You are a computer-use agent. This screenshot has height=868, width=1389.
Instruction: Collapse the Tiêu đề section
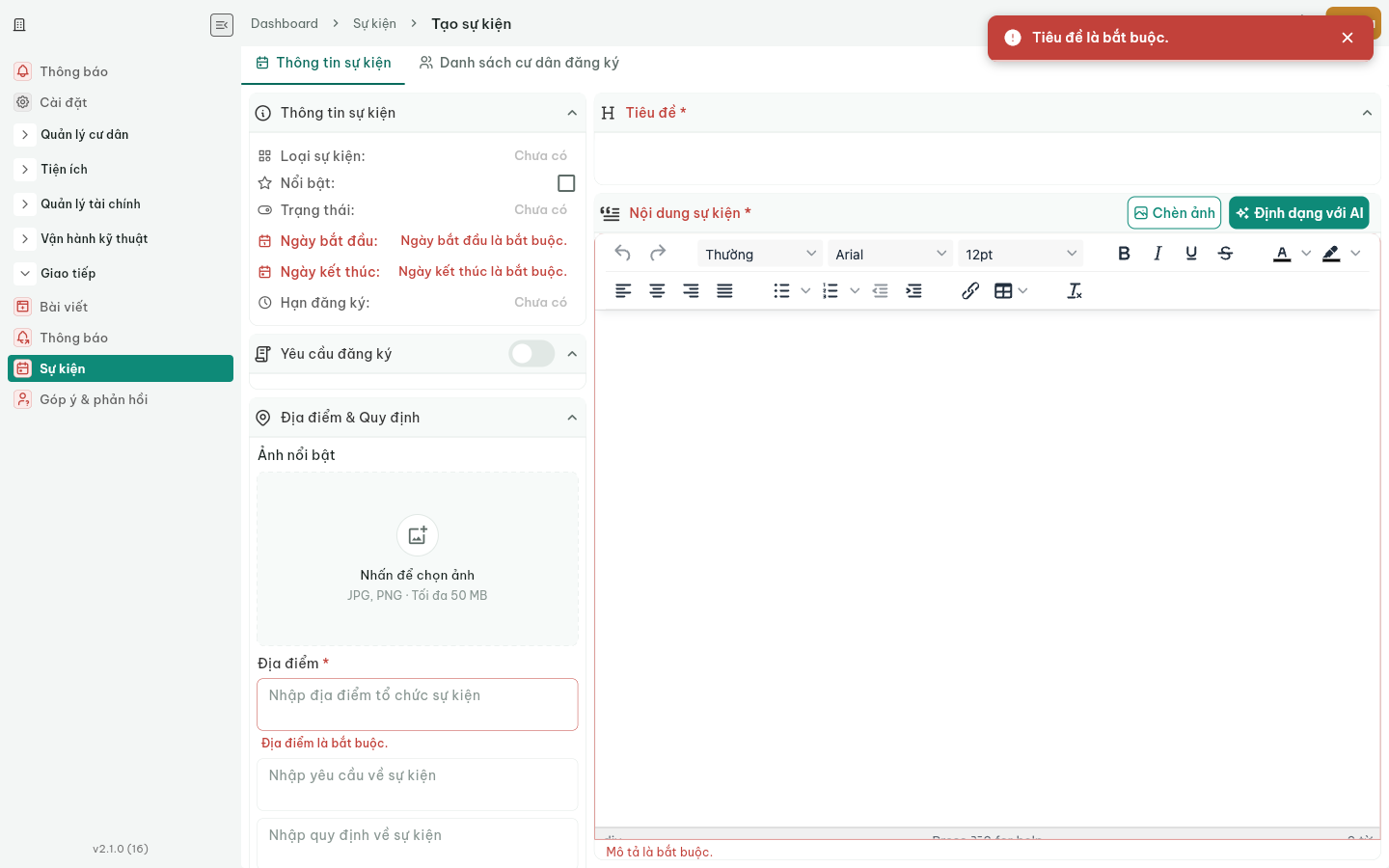click(x=1367, y=113)
